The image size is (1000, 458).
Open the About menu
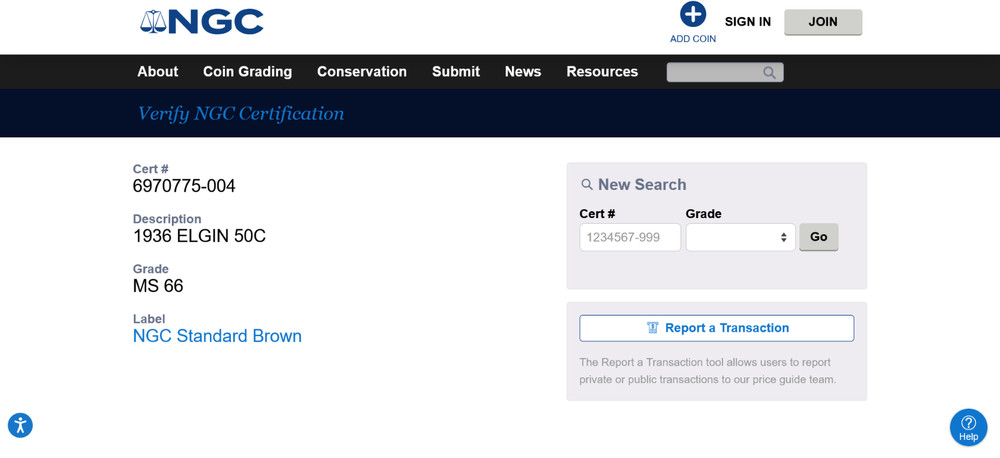click(158, 72)
